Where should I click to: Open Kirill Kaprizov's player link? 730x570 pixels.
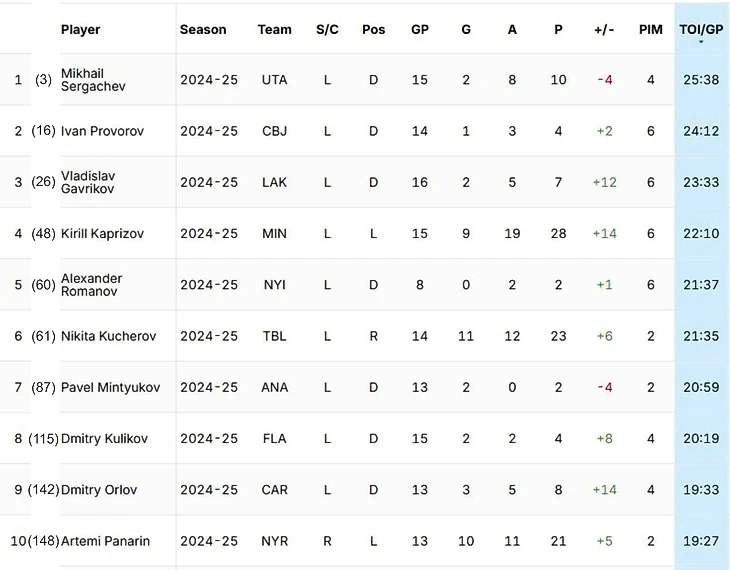(102, 234)
